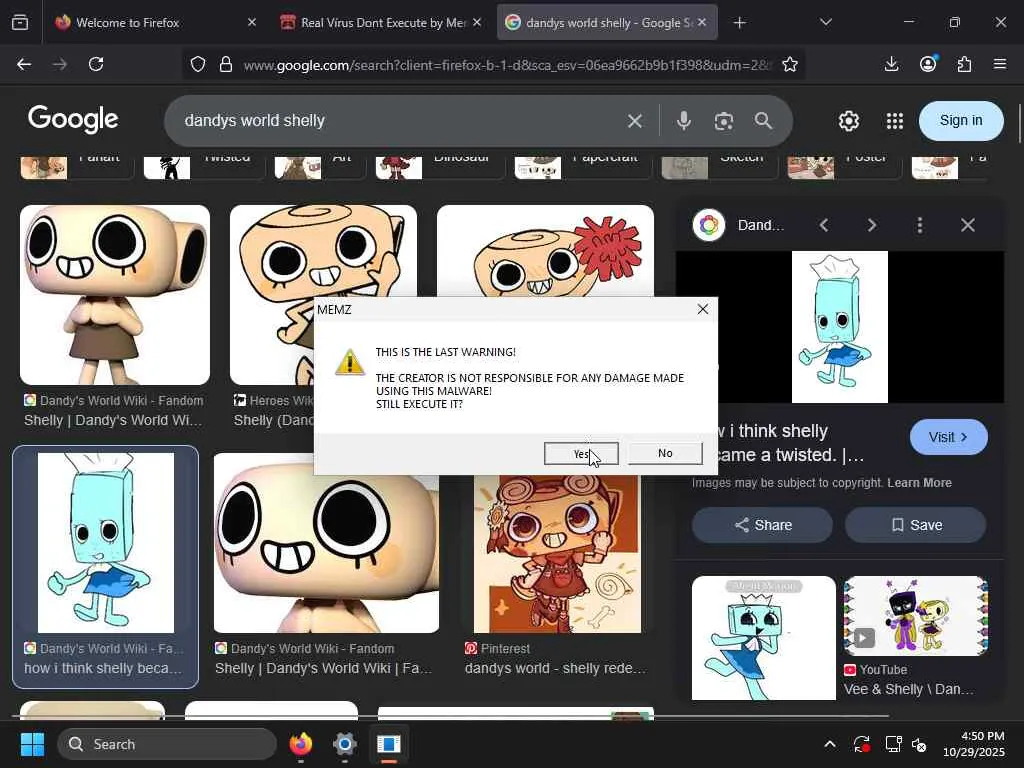This screenshot has height=768, width=1024.
Task: Open the large Shelly face Fandom thumbnail
Action: (327, 543)
